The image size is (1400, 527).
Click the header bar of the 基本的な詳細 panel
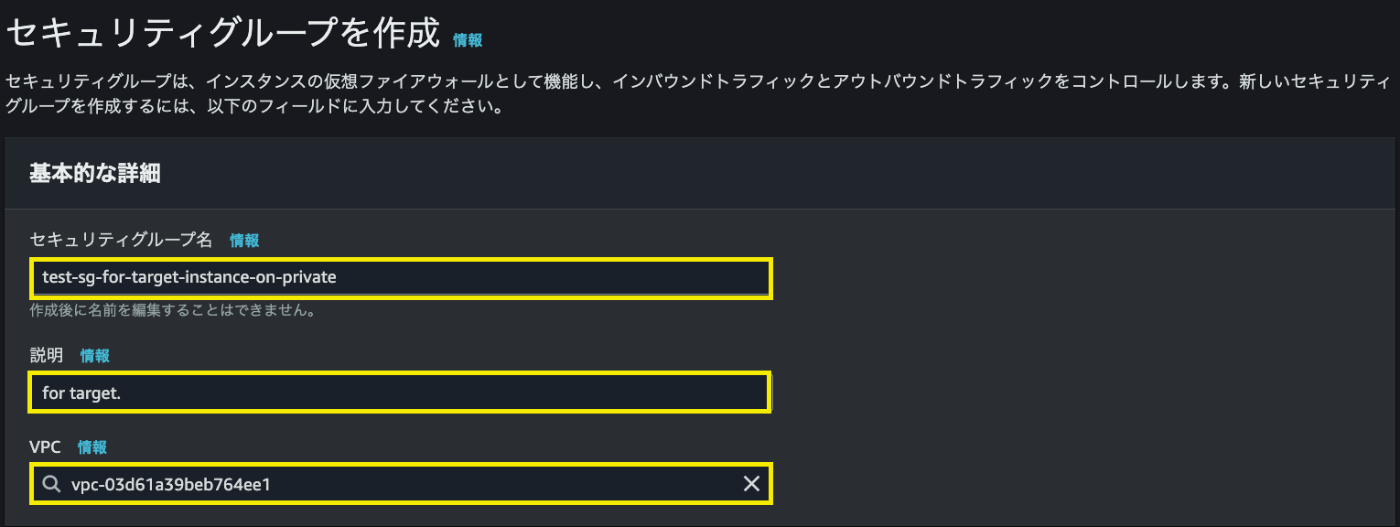tap(700, 173)
